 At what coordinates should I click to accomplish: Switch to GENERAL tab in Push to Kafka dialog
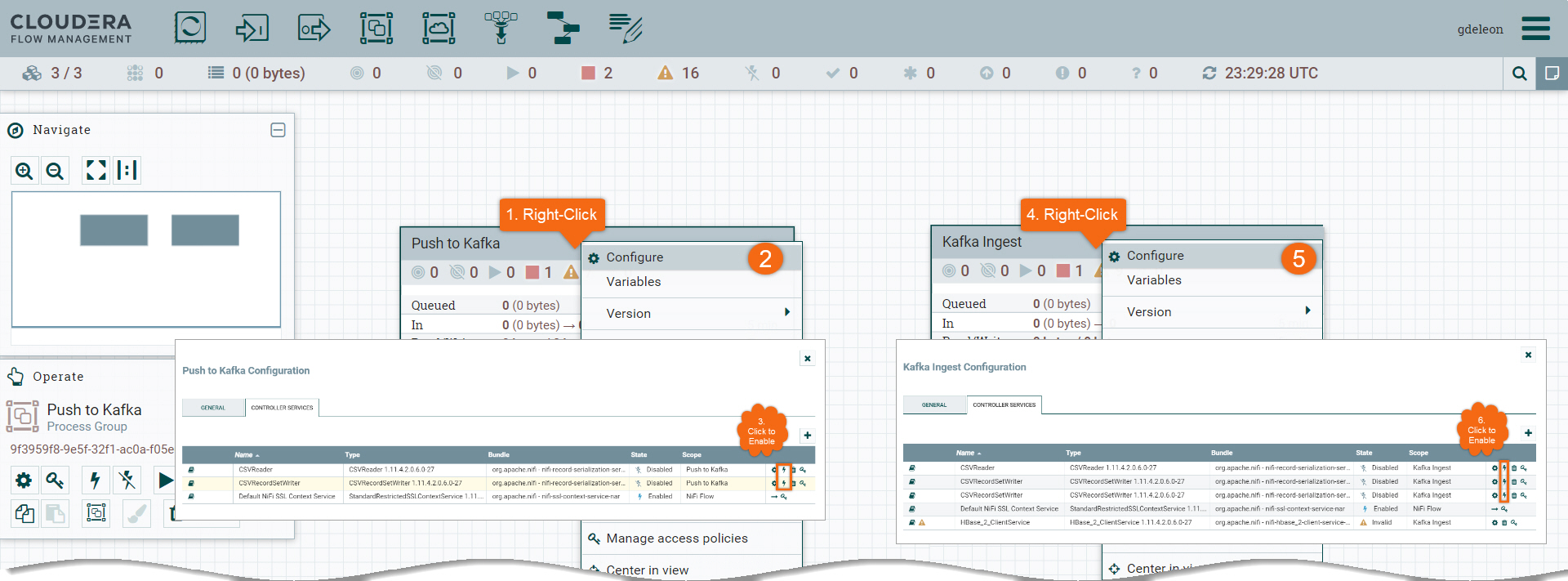pos(213,408)
